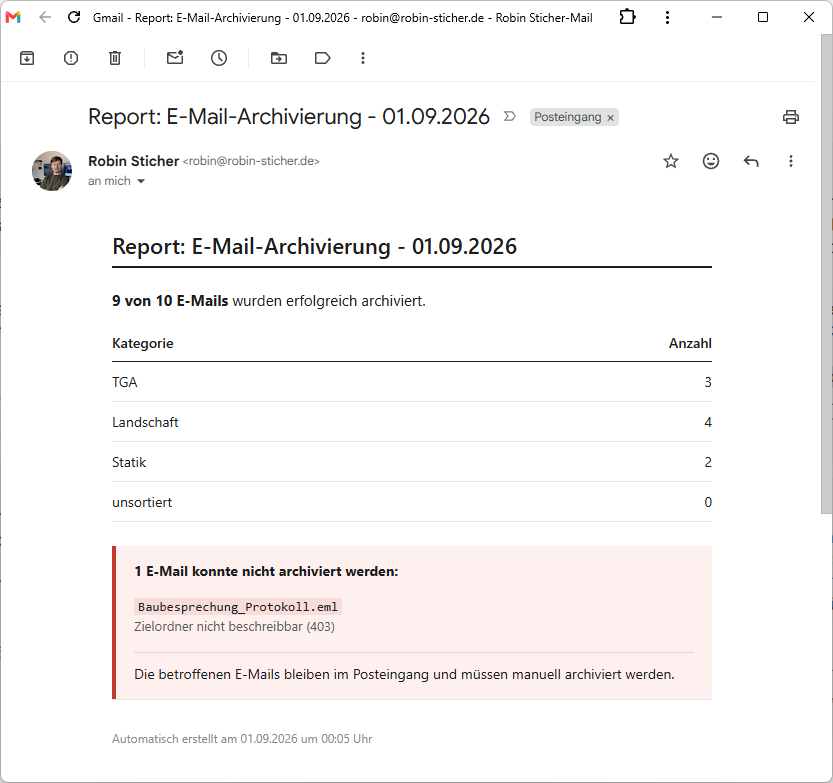This screenshot has width=833, height=783.
Task: Toggle the importance marker beside subject
Action: (x=509, y=116)
